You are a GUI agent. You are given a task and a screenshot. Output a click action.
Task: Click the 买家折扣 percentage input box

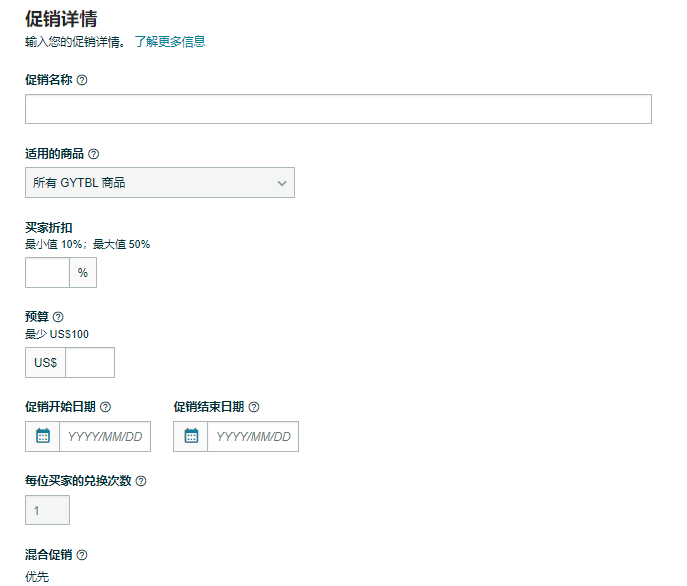click(x=47, y=273)
